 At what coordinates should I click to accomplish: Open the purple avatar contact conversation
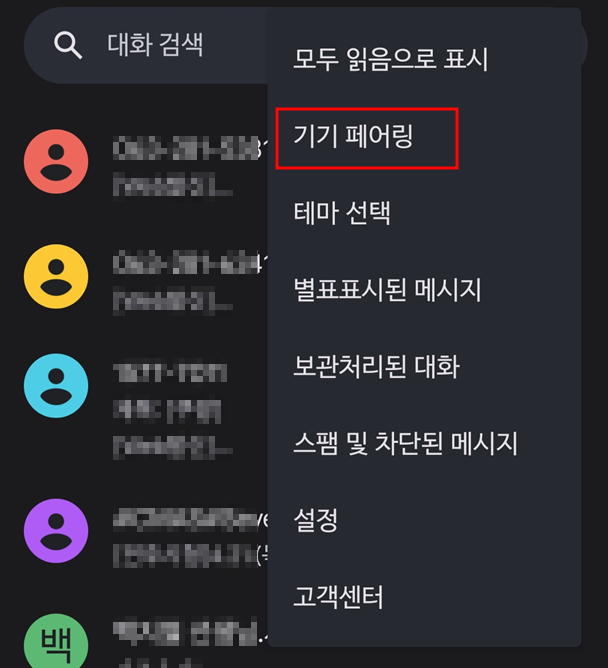(56, 531)
